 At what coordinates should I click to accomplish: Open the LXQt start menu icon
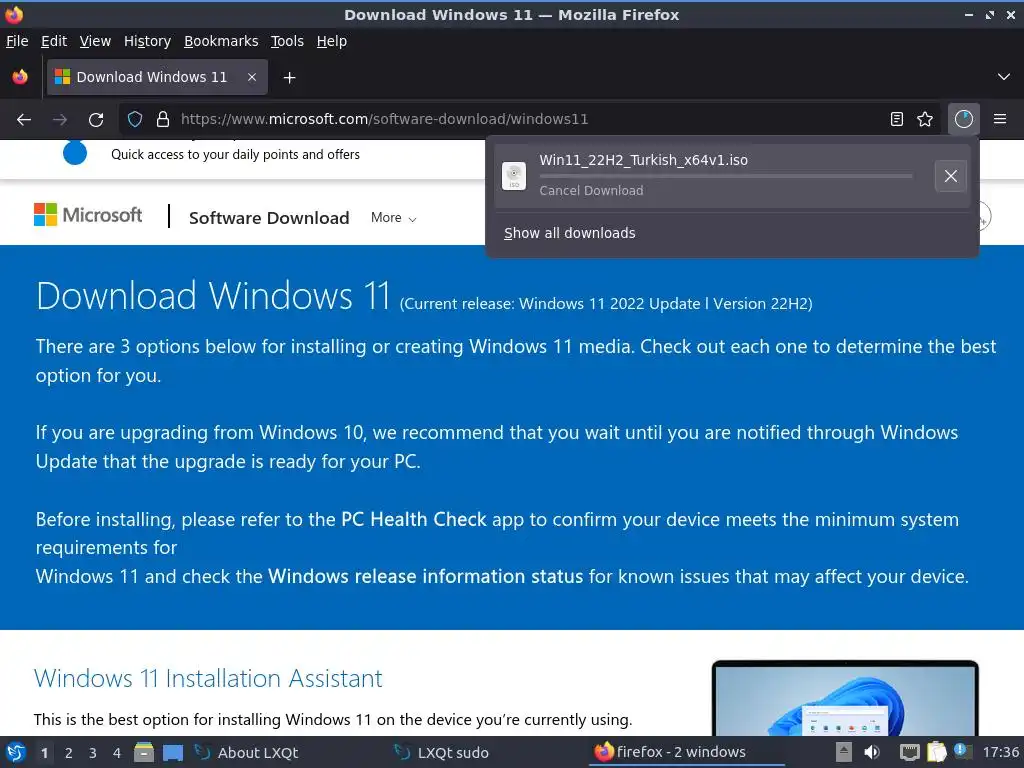[16, 752]
